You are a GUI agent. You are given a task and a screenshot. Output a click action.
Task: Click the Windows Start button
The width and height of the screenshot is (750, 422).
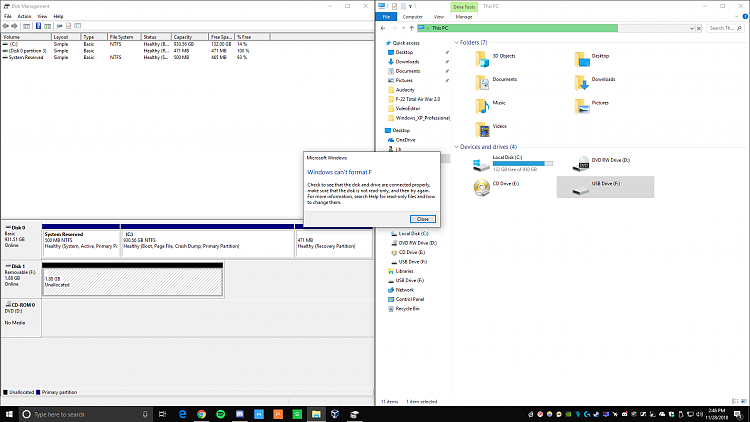tap(9, 414)
